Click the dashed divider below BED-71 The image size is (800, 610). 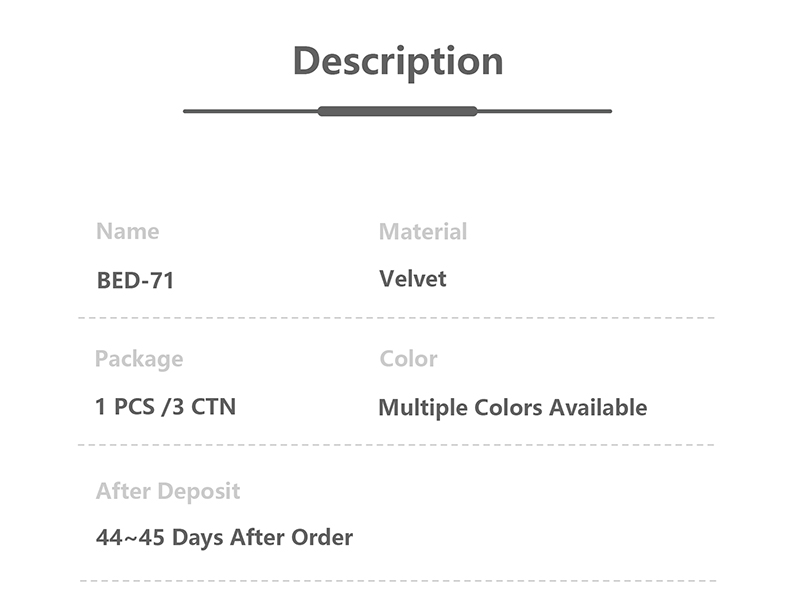point(397,318)
